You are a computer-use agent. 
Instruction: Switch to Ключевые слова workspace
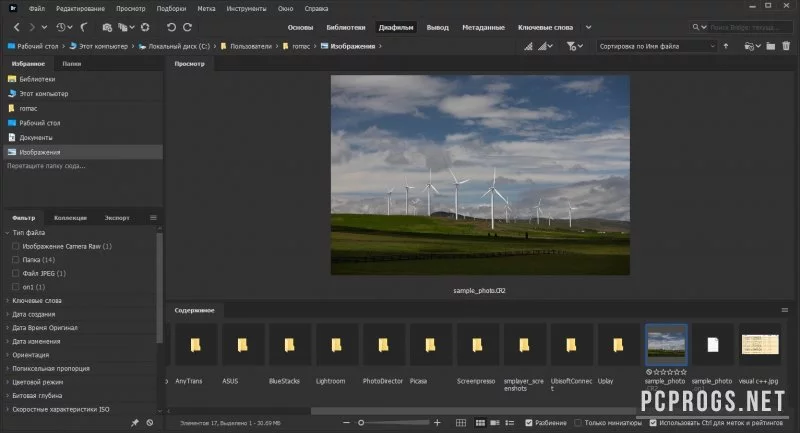point(545,28)
